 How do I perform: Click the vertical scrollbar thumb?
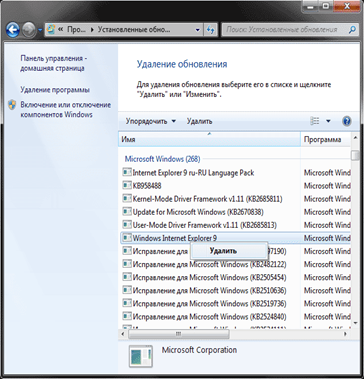pyautogui.click(x=355, y=155)
